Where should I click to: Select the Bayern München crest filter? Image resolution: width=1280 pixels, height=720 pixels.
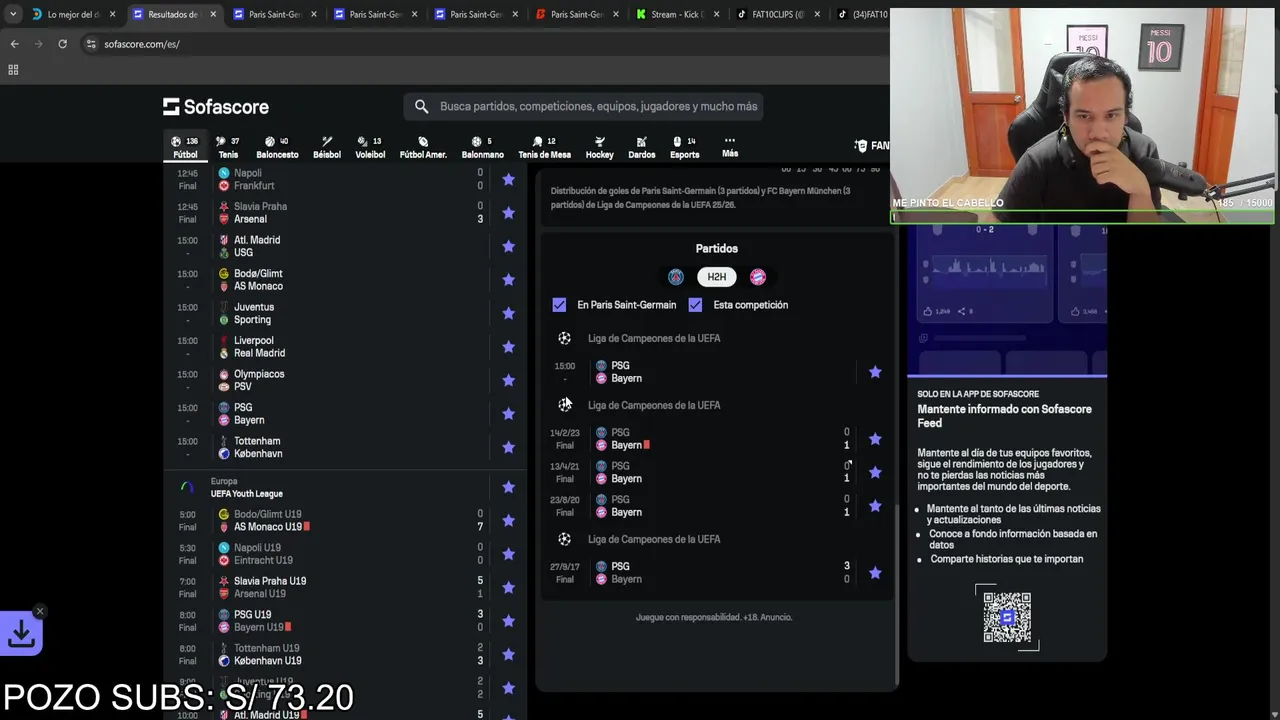point(758,277)
